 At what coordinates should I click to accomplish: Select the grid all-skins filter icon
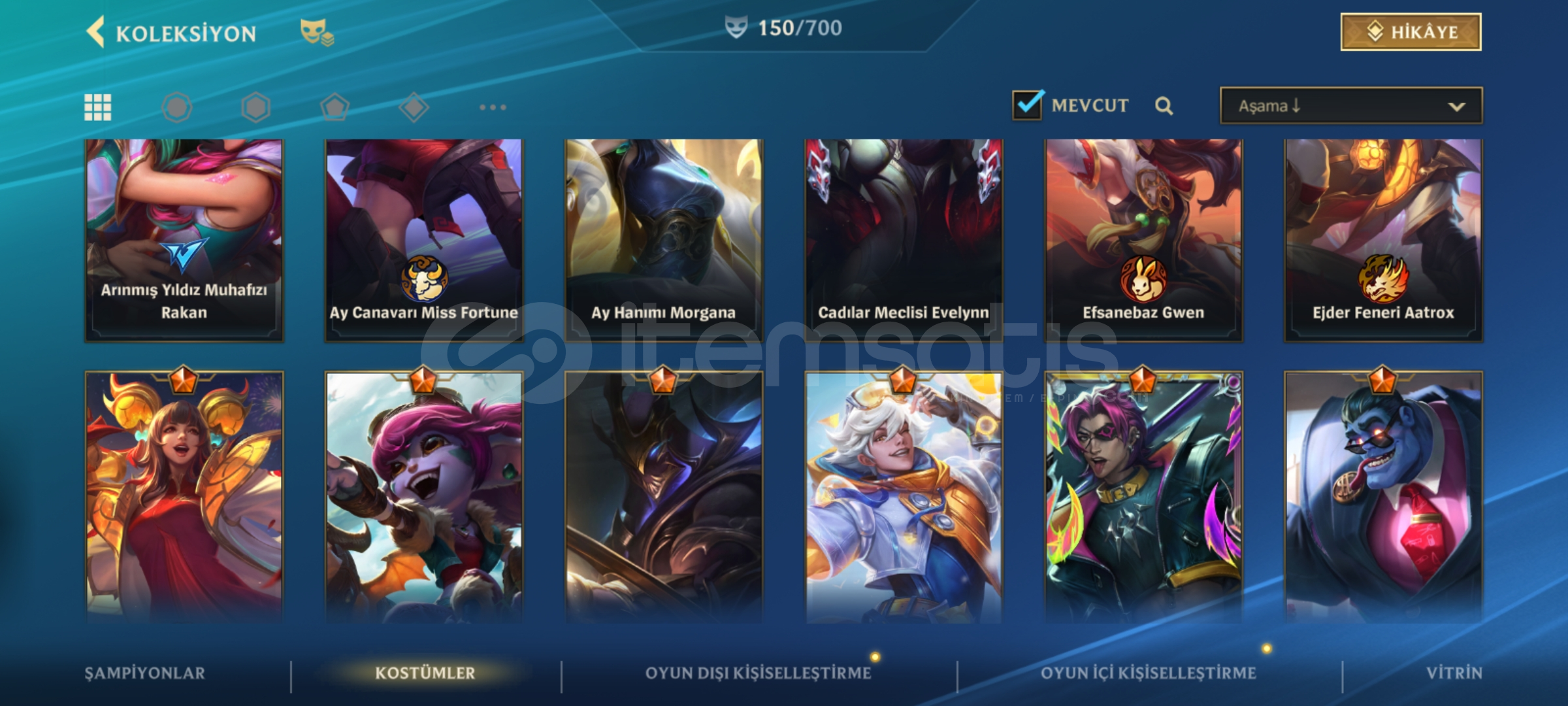click(98, 107)
